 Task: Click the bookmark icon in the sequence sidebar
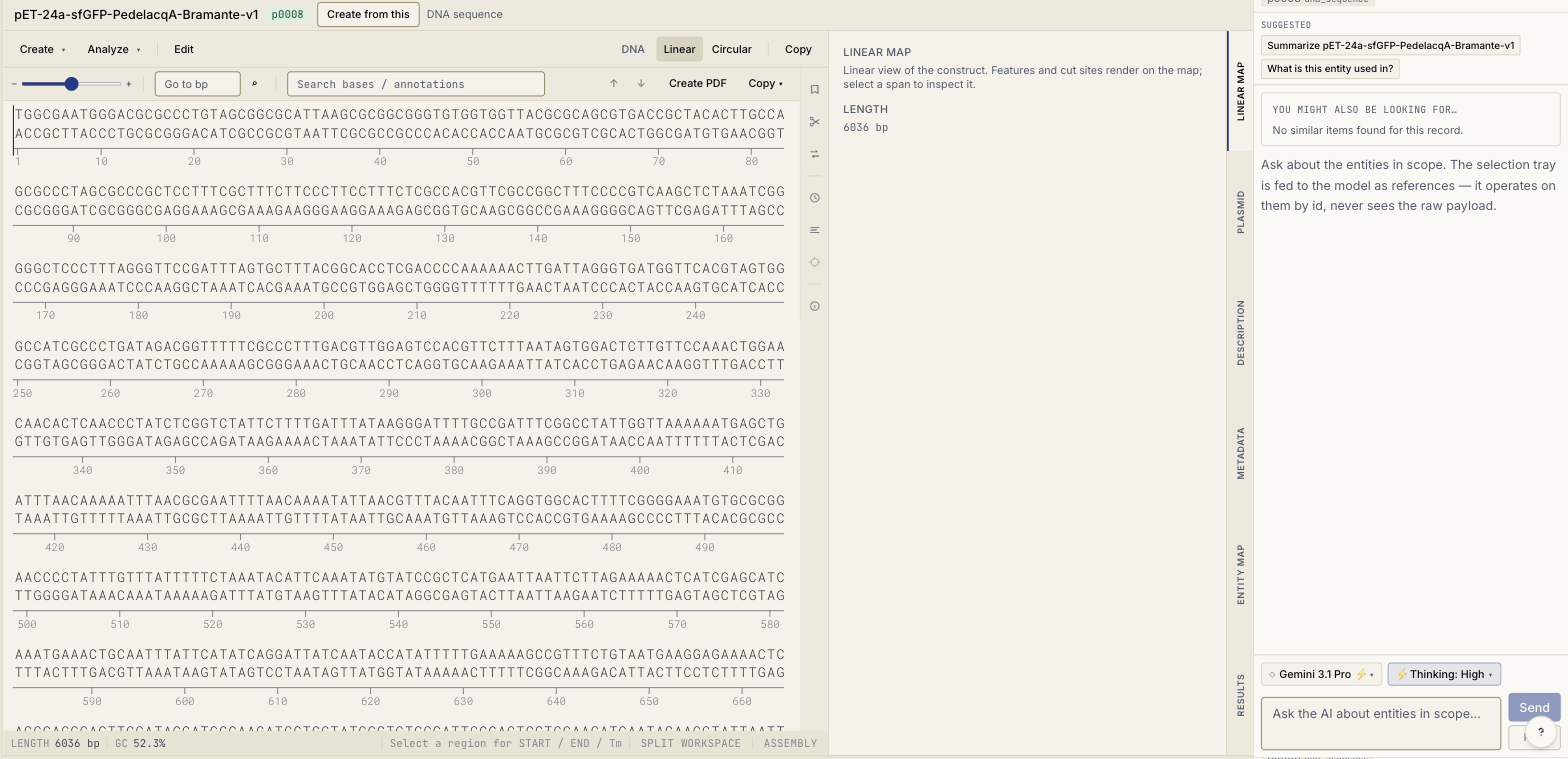tap(814, 90)
